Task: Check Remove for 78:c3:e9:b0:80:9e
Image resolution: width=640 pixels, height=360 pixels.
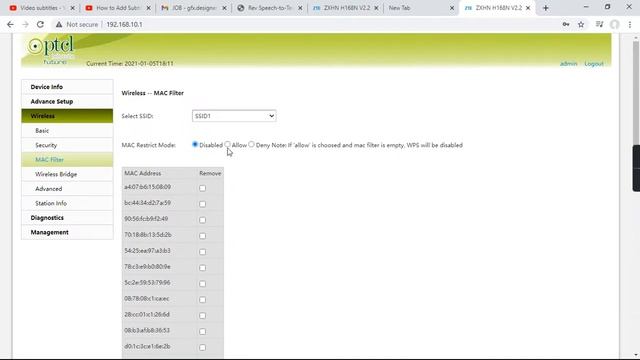Action: 202,268
